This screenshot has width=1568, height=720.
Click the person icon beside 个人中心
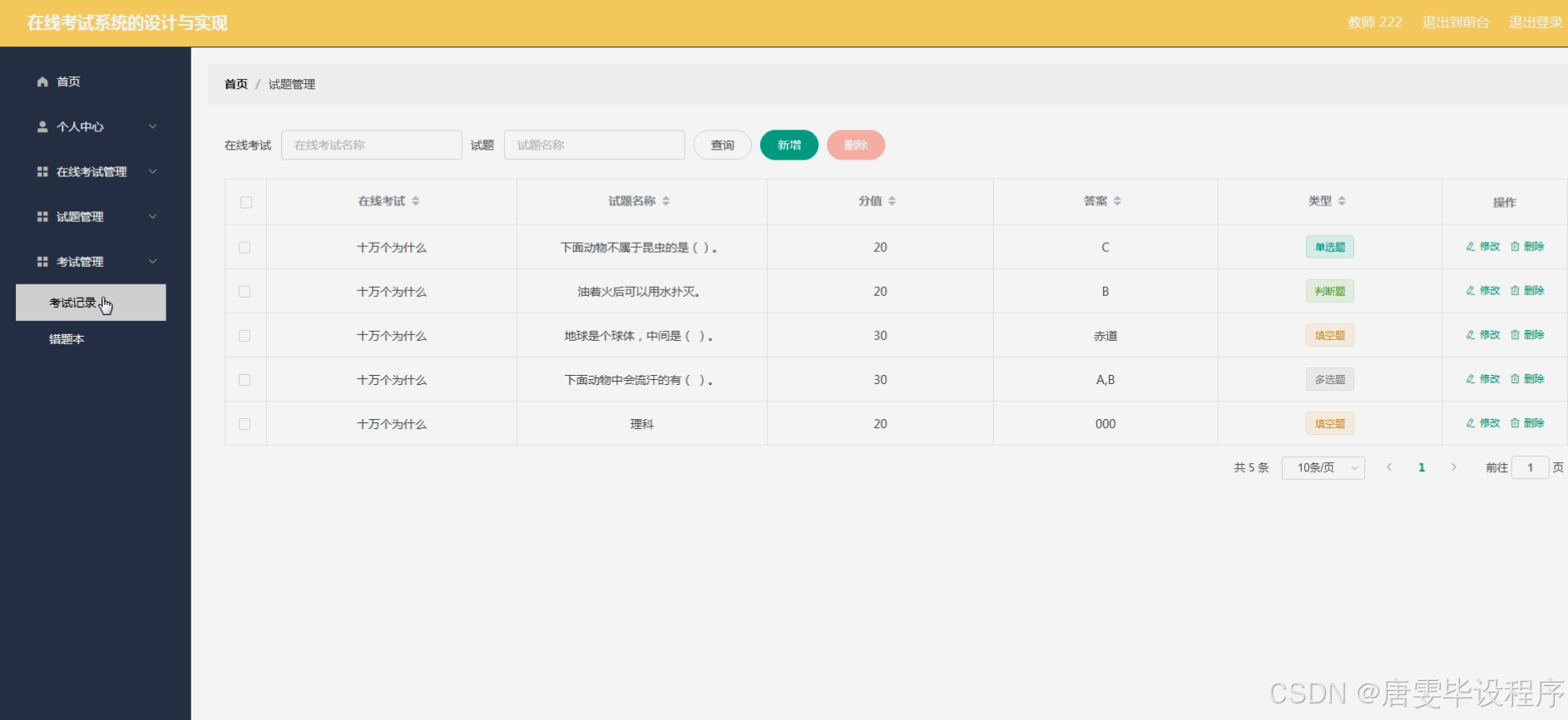click(x=42, y=126)
